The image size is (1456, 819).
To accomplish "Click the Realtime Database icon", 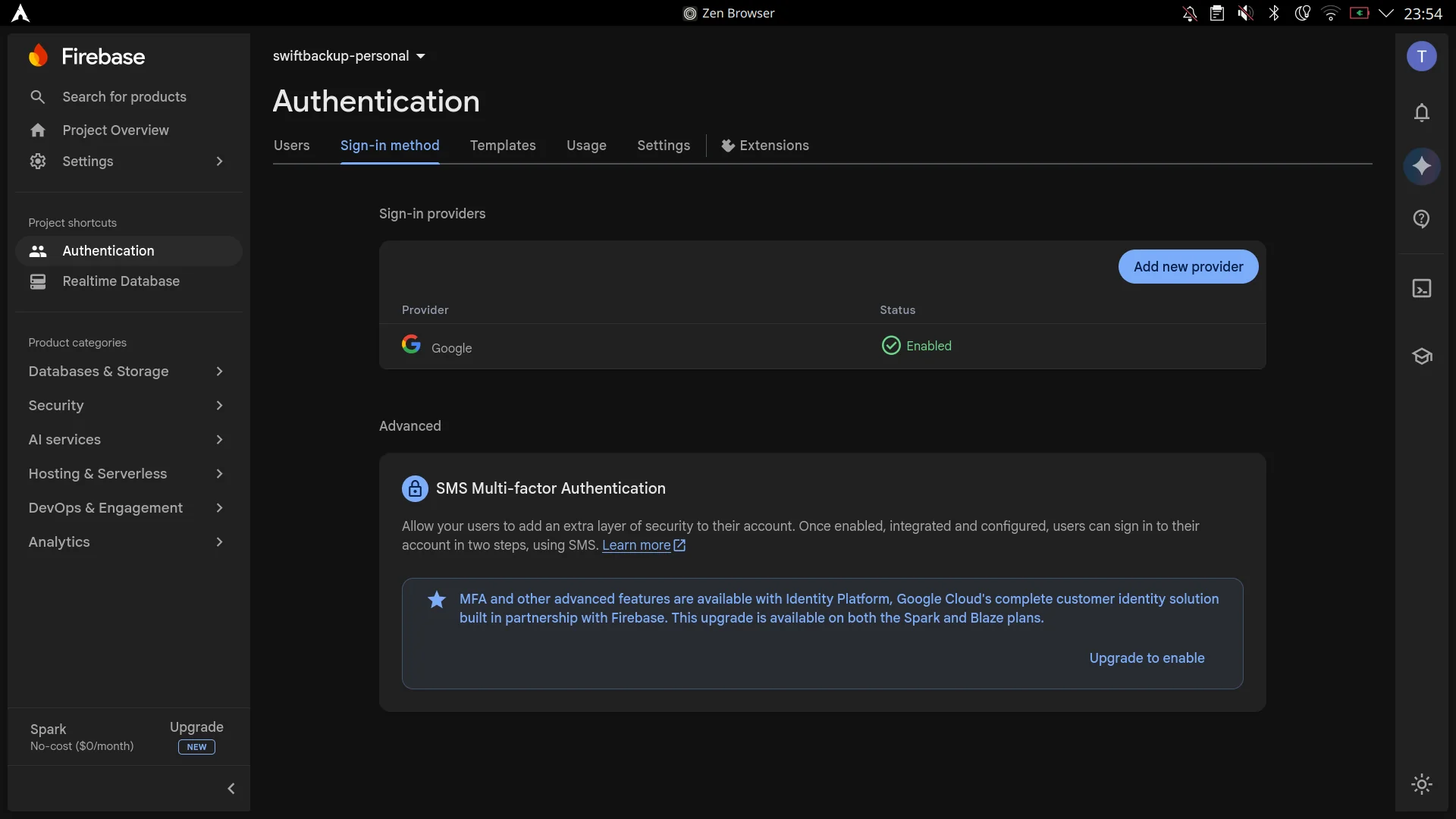I will (38, 281).
